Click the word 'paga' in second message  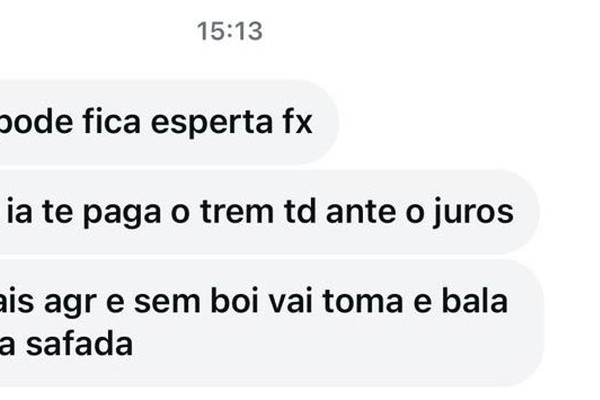click(122, 214)
